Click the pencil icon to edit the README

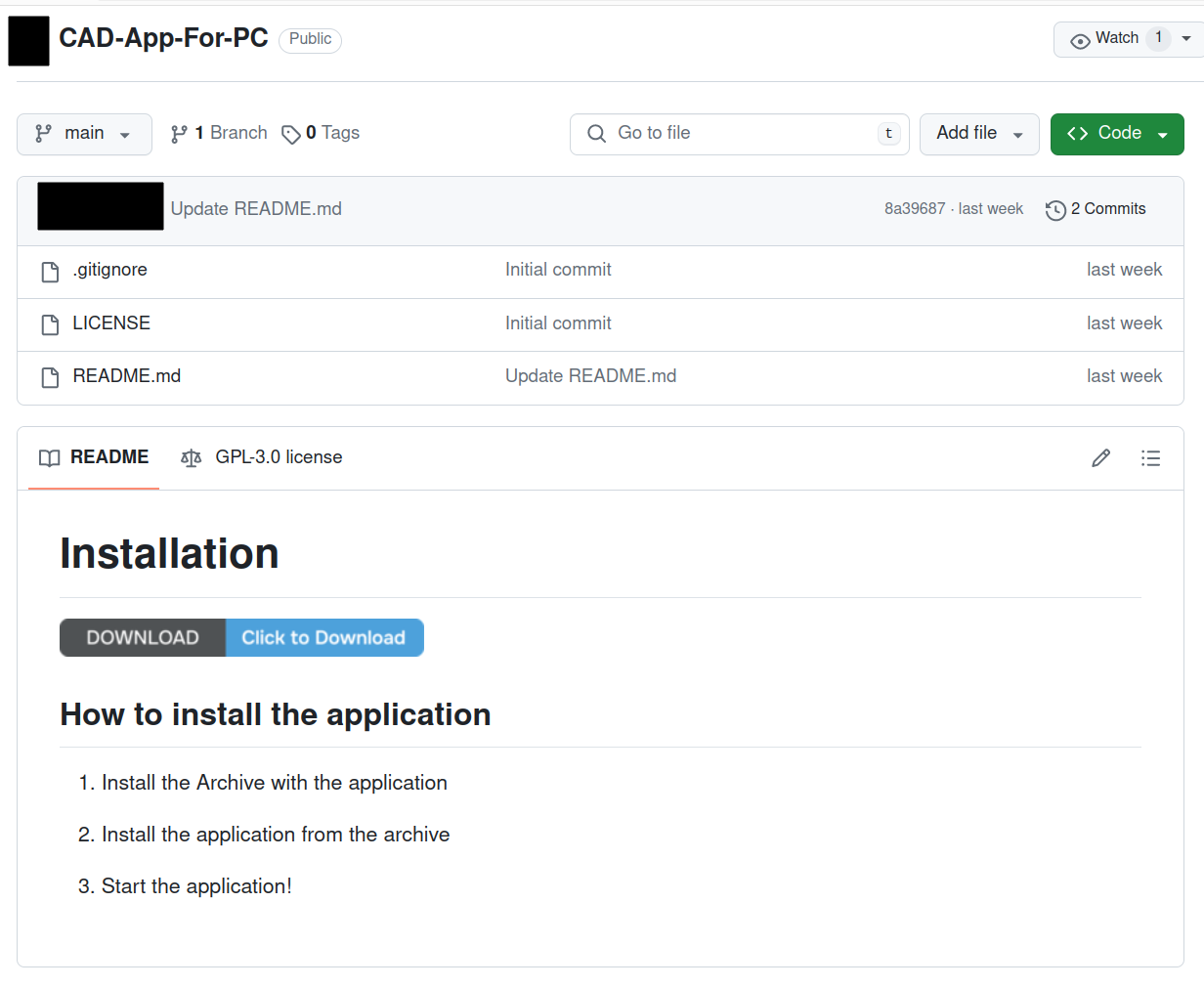tap(1100, 457)
